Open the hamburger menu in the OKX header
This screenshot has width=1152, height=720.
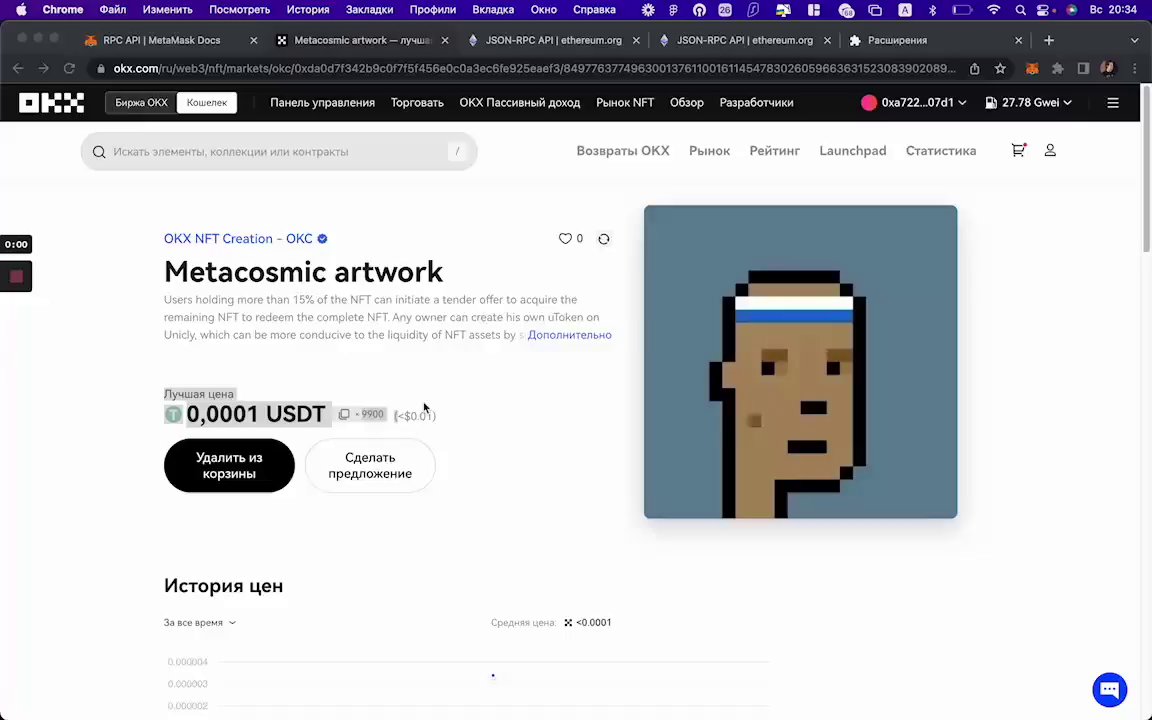point(1113,103)
